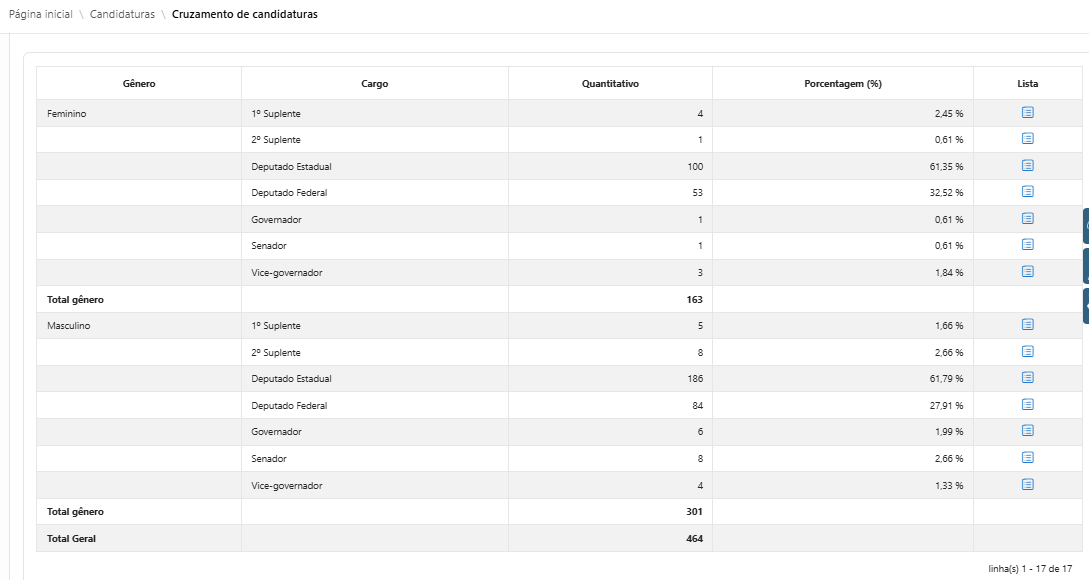Open list icon for Feminino 2º Suplente
Screen dimensions: 1089x580
(1027, 139)
